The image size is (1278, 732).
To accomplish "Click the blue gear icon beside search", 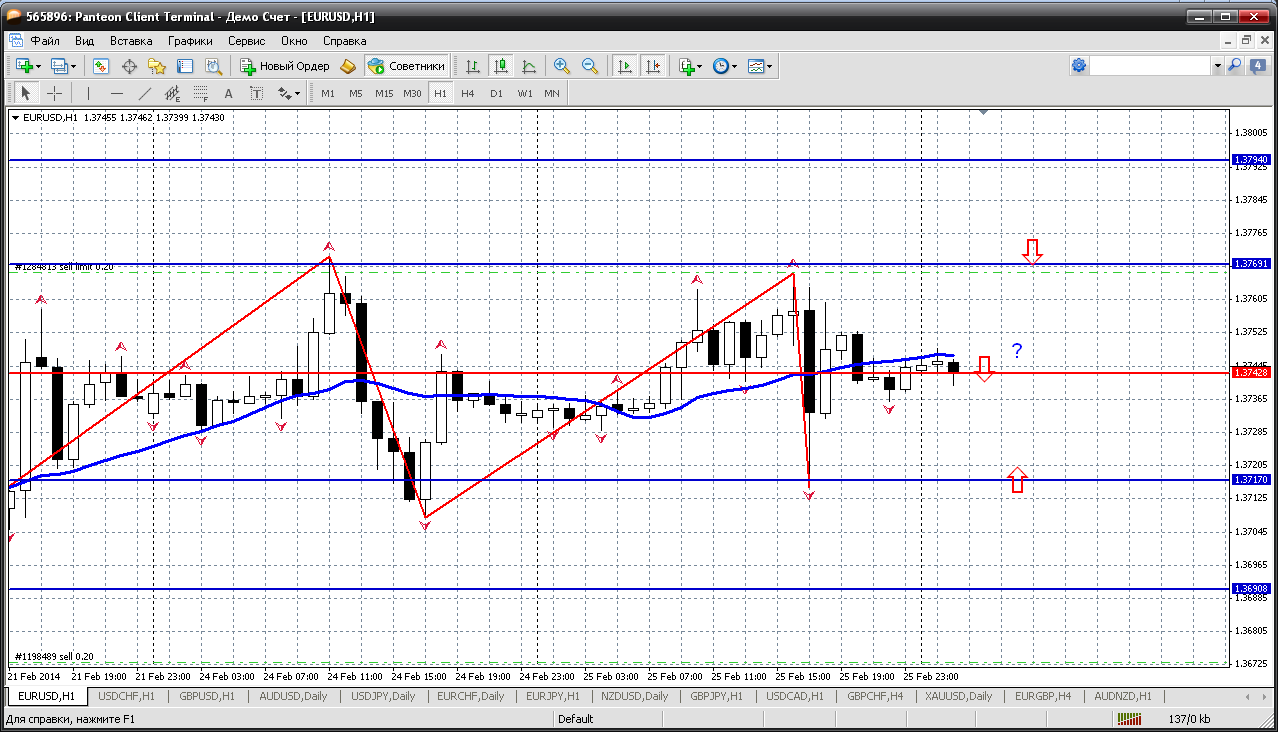I will (x=1079, y=66).
